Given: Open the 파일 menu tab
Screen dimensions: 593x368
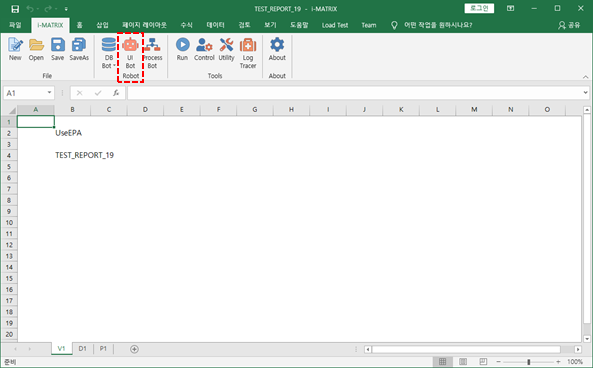Looking at the screenshot, I should pos(15,25).
